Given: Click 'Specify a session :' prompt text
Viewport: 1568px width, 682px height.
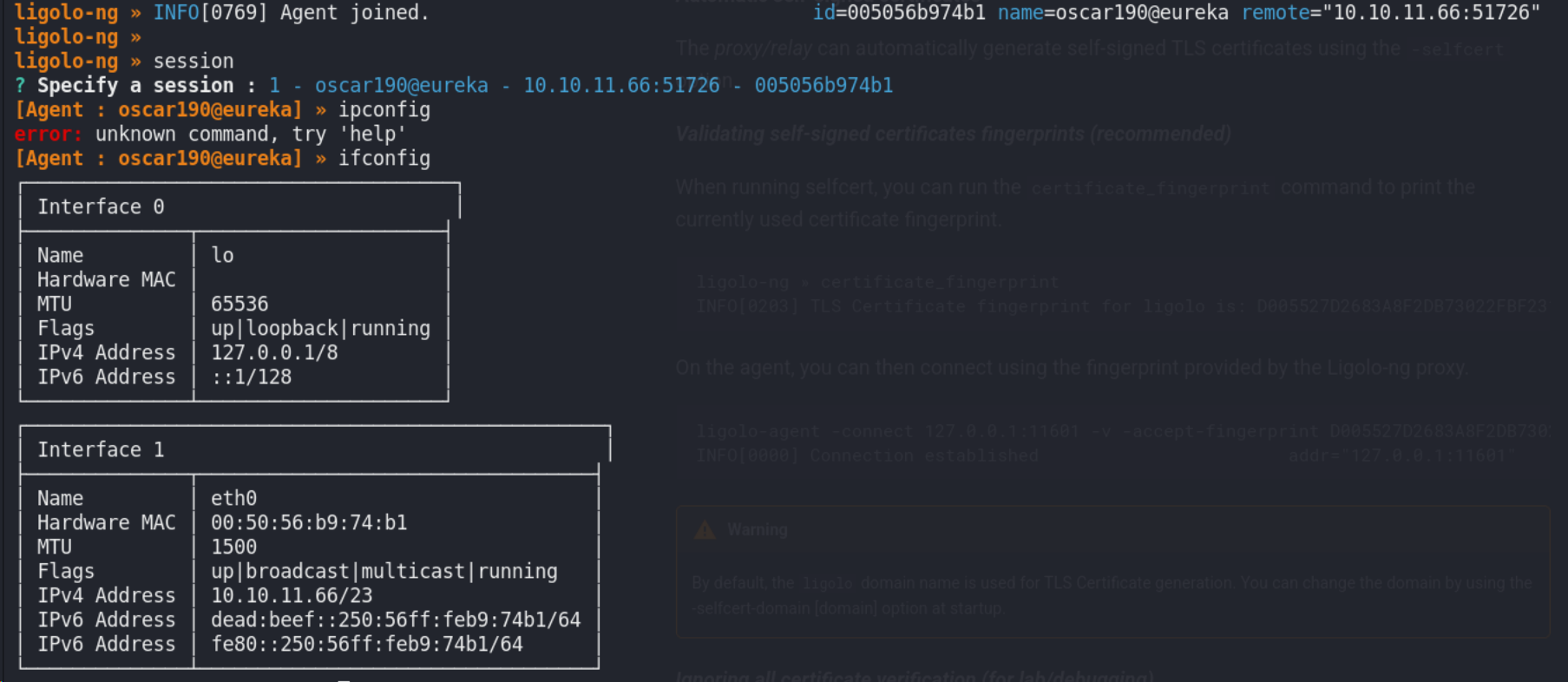Looking at the screenshot, I should click(147, 86).
